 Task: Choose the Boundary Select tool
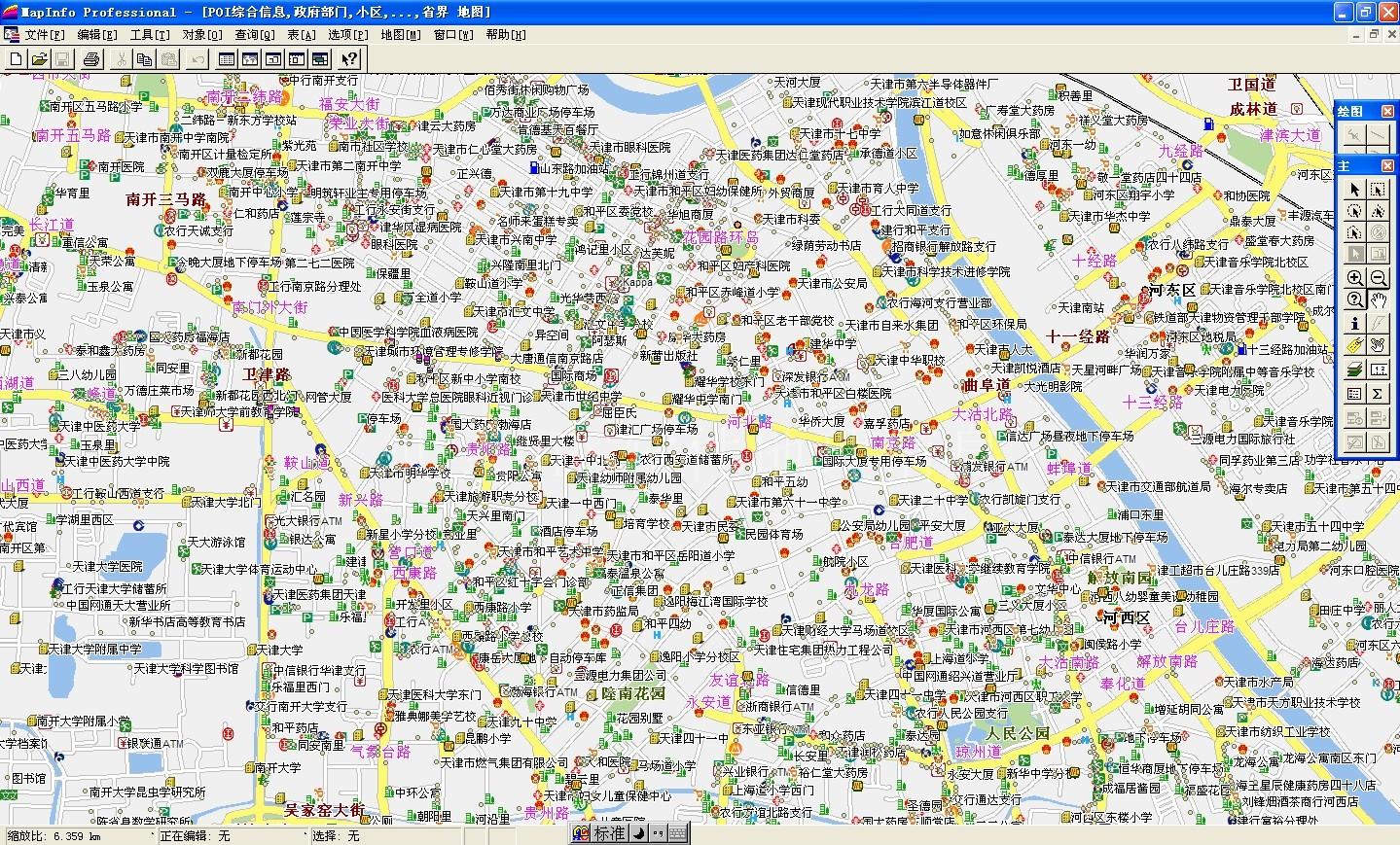(1354, 233)
